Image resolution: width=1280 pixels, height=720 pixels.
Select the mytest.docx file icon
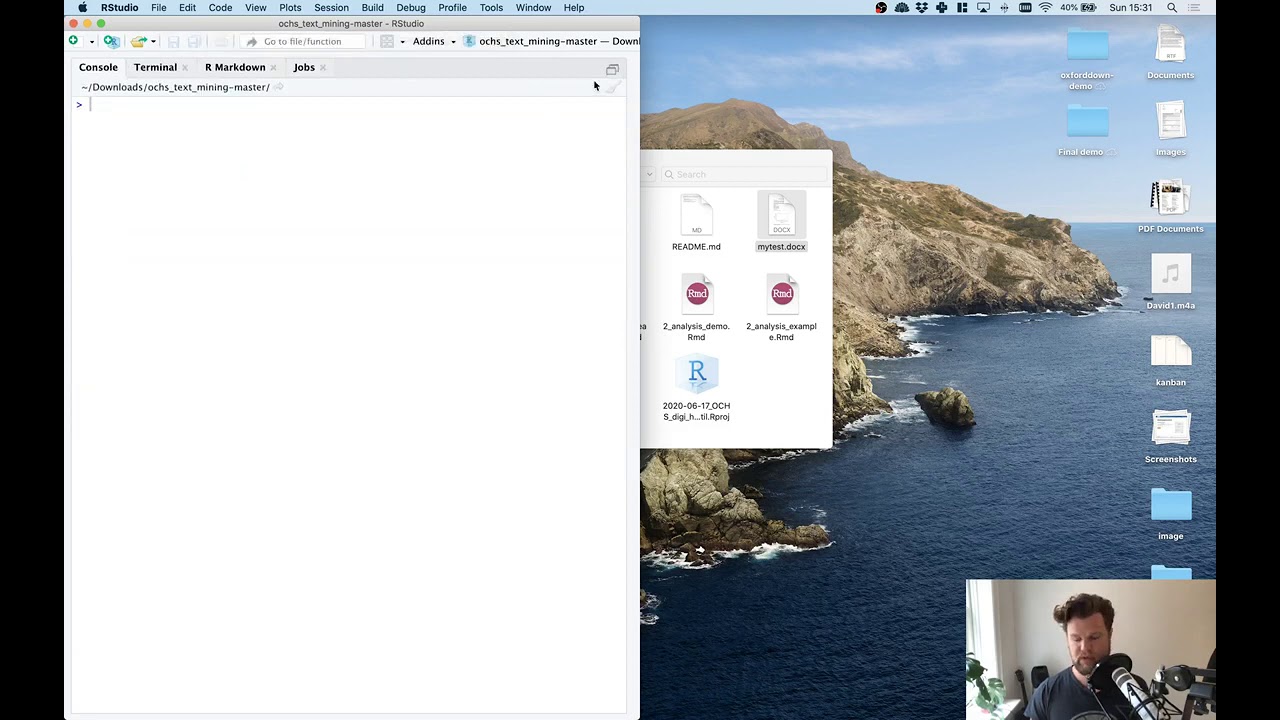[x=781, y=215]
